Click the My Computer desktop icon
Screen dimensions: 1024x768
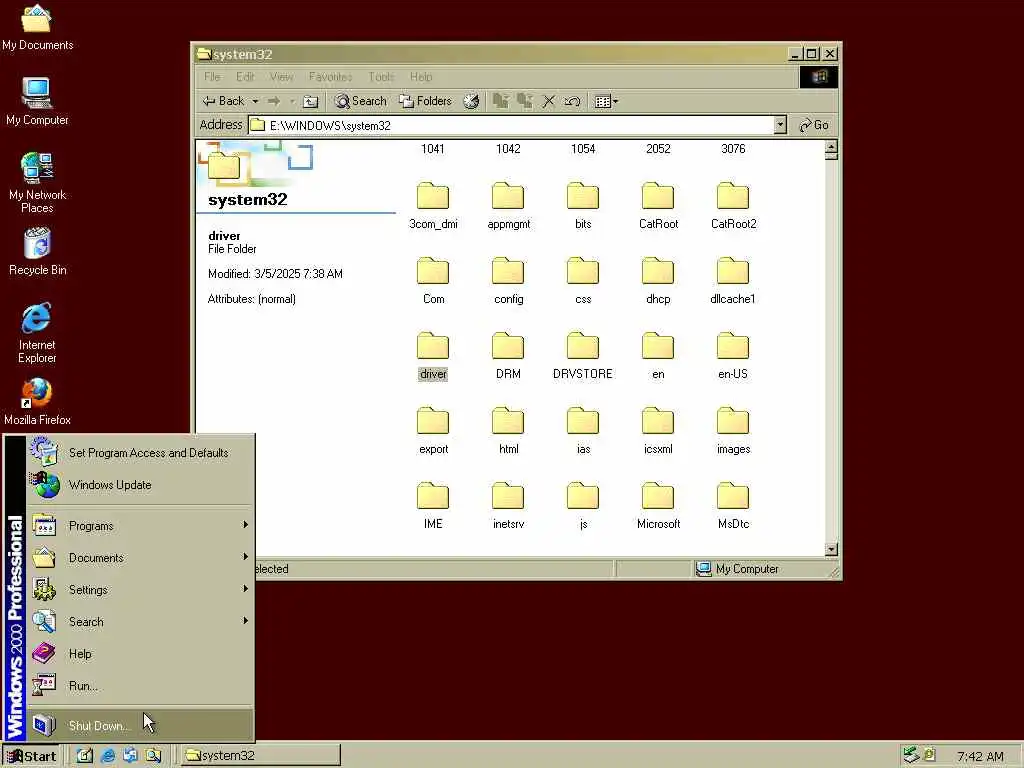(x=37, y=101)
